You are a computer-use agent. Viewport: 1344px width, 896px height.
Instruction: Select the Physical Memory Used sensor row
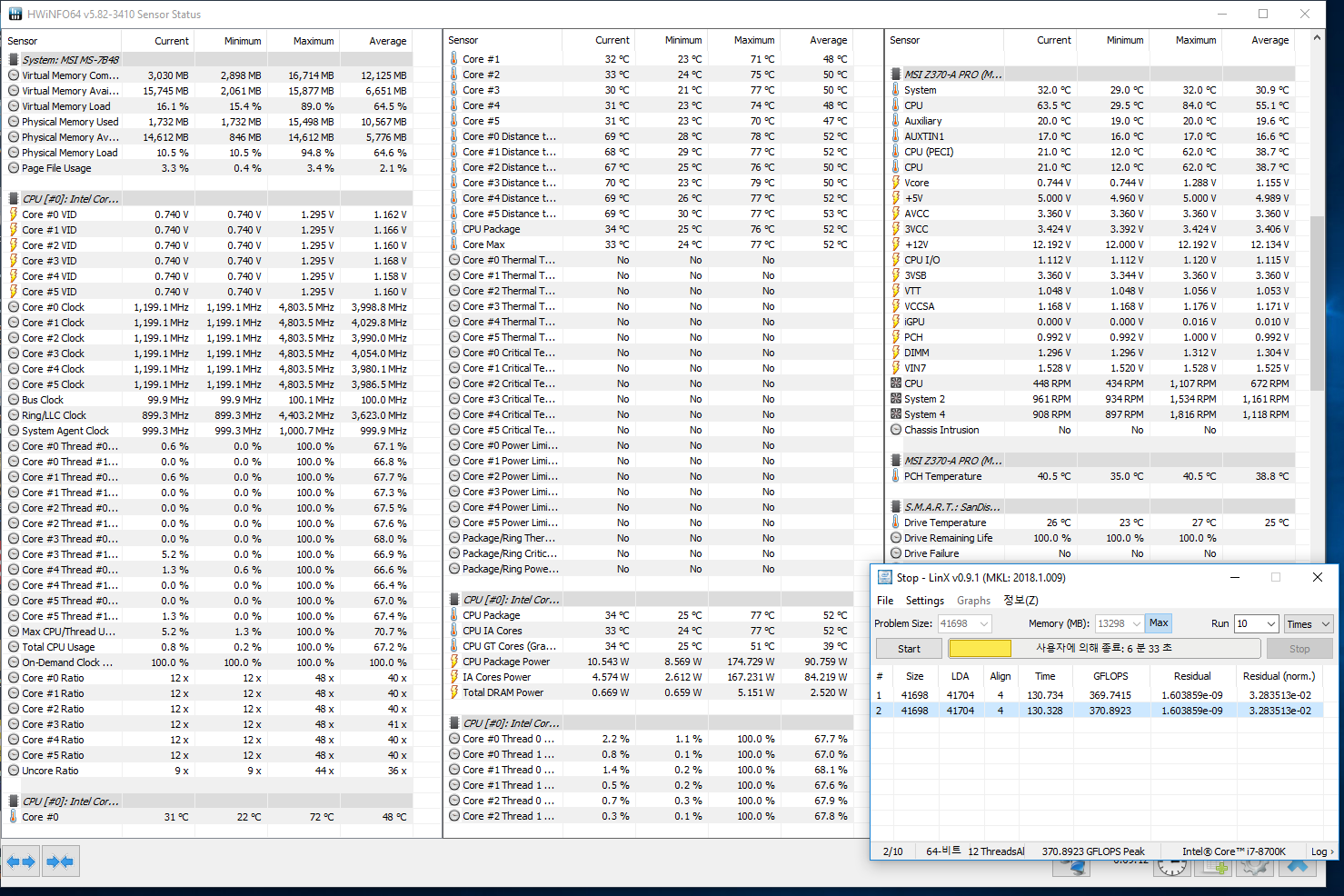(209, 122)
